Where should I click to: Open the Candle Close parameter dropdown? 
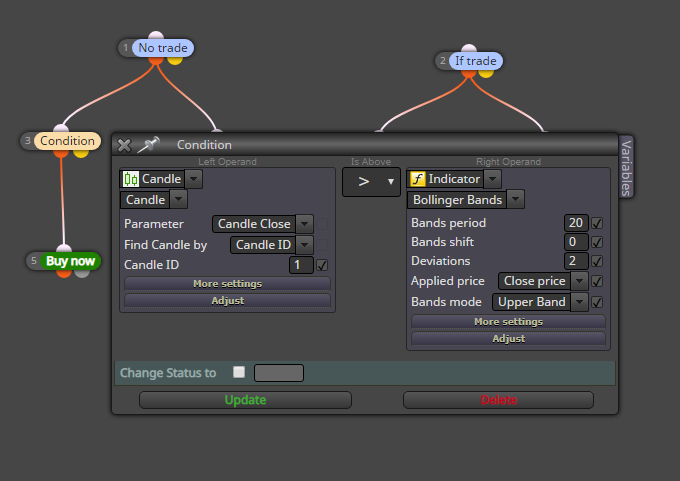click(304, 224)
